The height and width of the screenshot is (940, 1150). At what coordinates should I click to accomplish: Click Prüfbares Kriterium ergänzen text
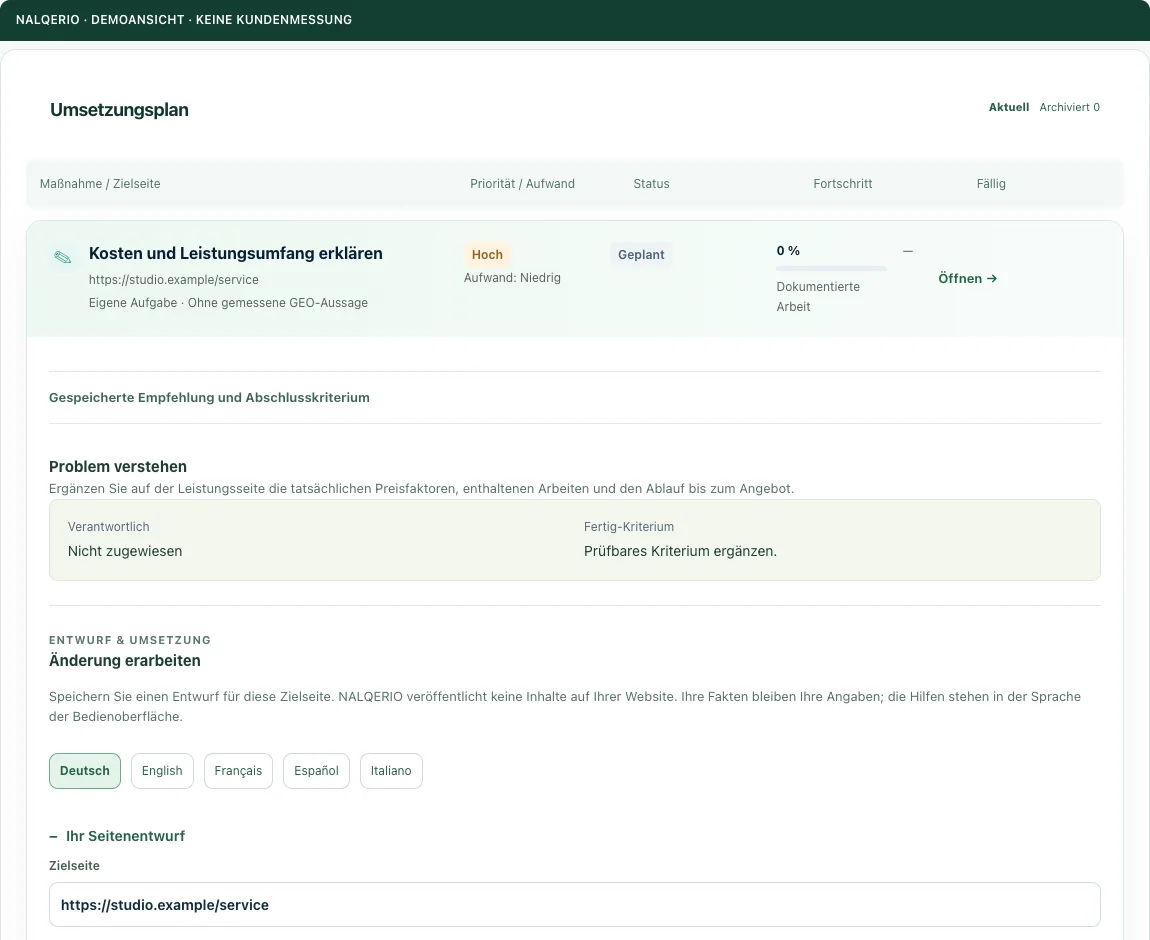680,551
